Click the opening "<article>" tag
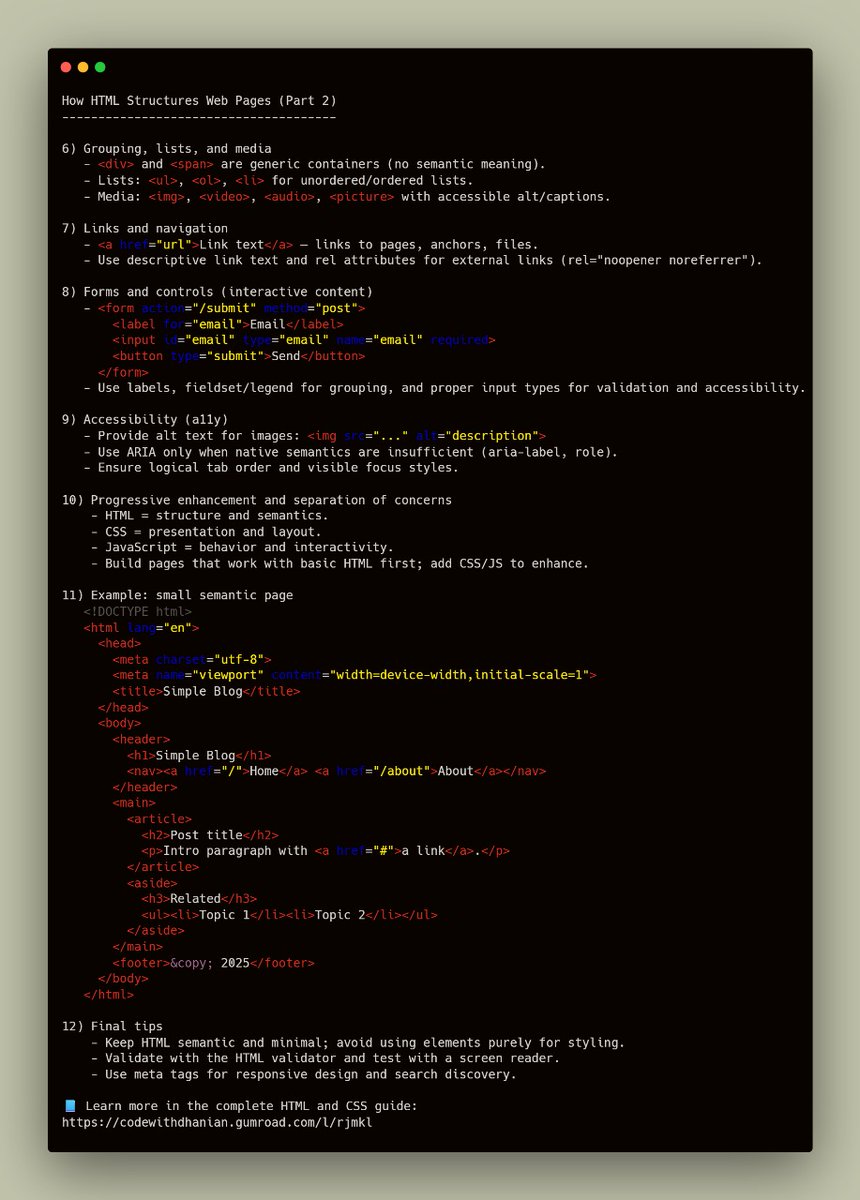 (x=159, y=819)
